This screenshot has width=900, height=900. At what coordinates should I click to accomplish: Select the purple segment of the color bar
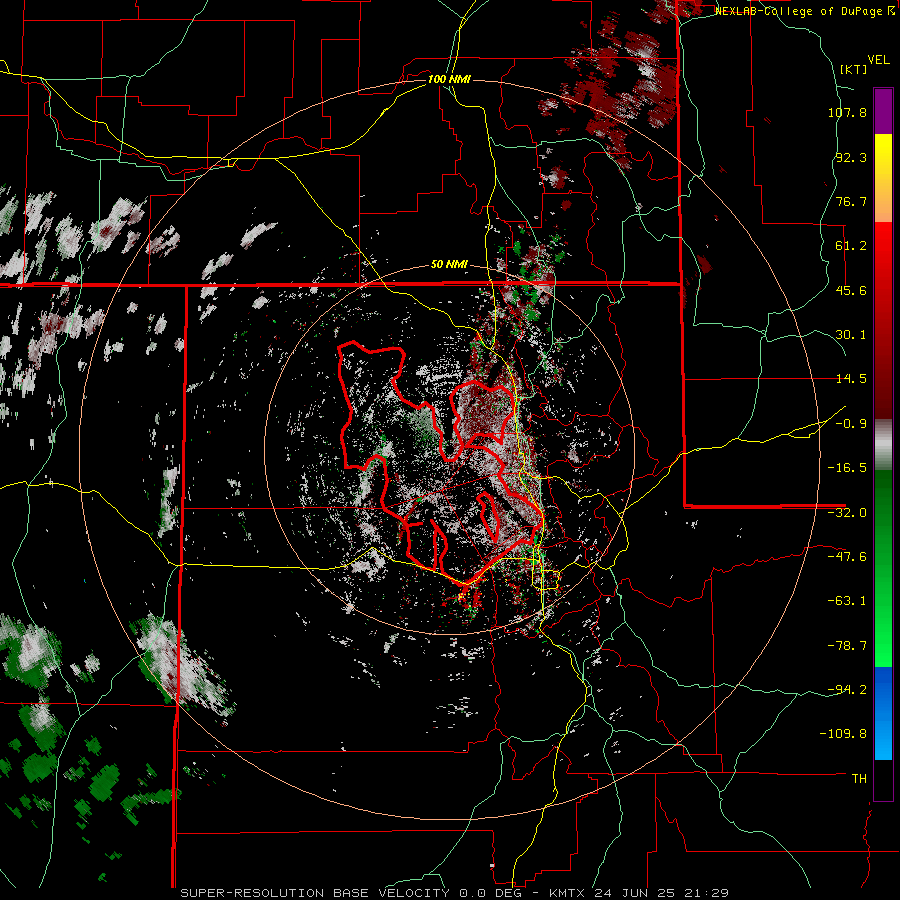(x=883, y=111)
